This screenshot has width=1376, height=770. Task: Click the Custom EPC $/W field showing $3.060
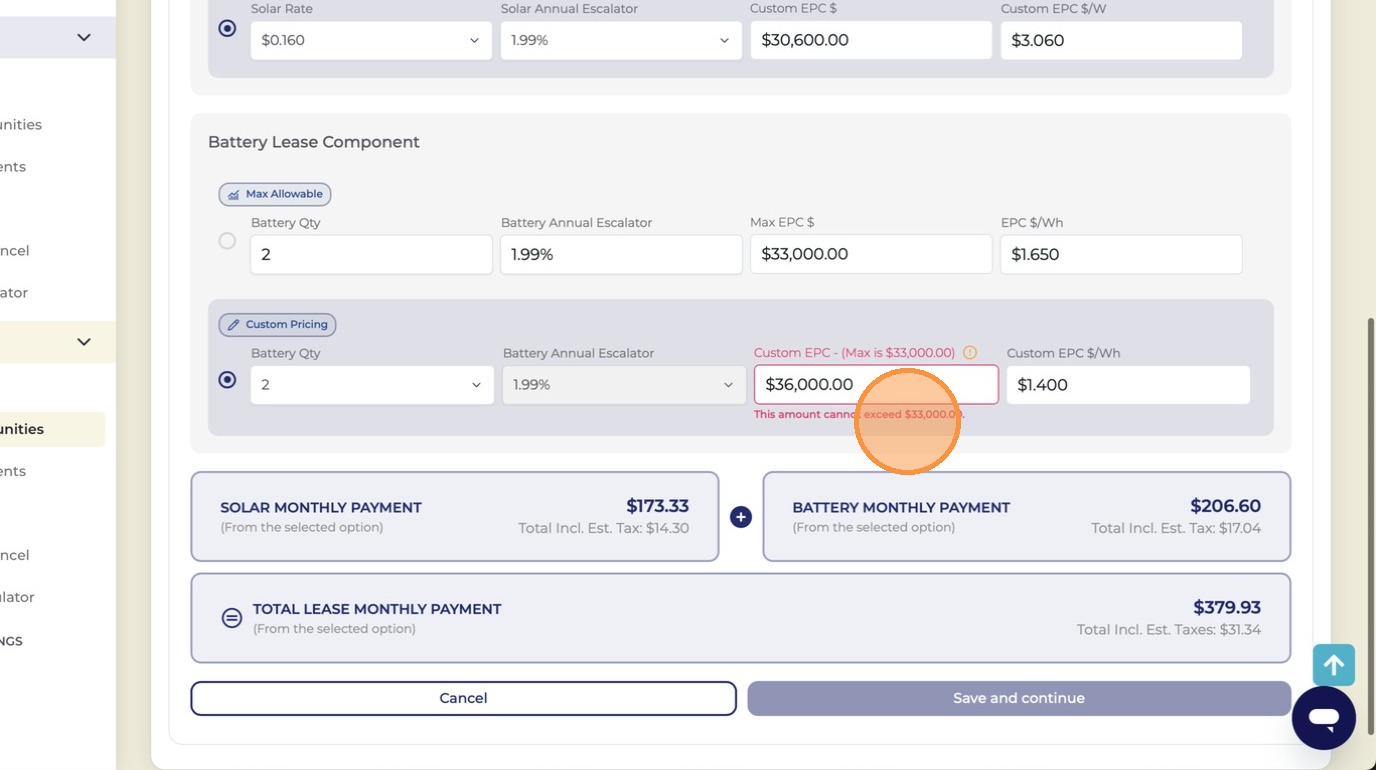(x=1121, y=41)
